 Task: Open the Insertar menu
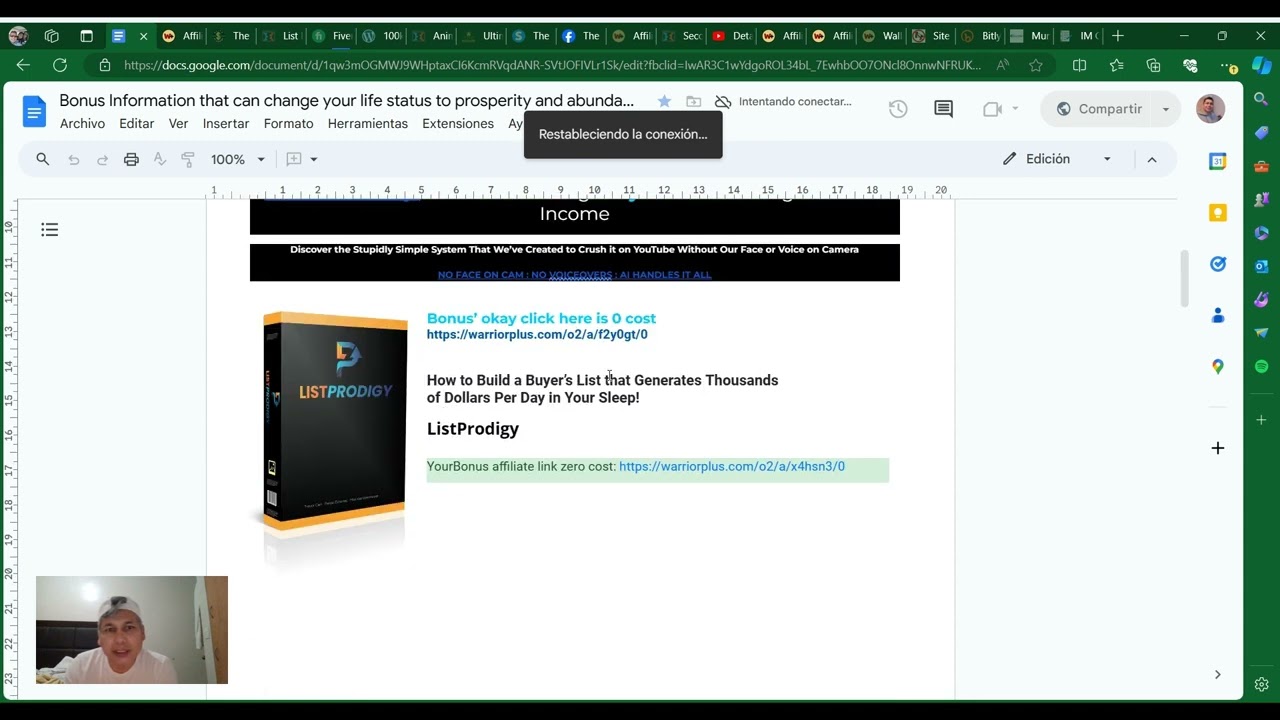[x=226, y=123]
